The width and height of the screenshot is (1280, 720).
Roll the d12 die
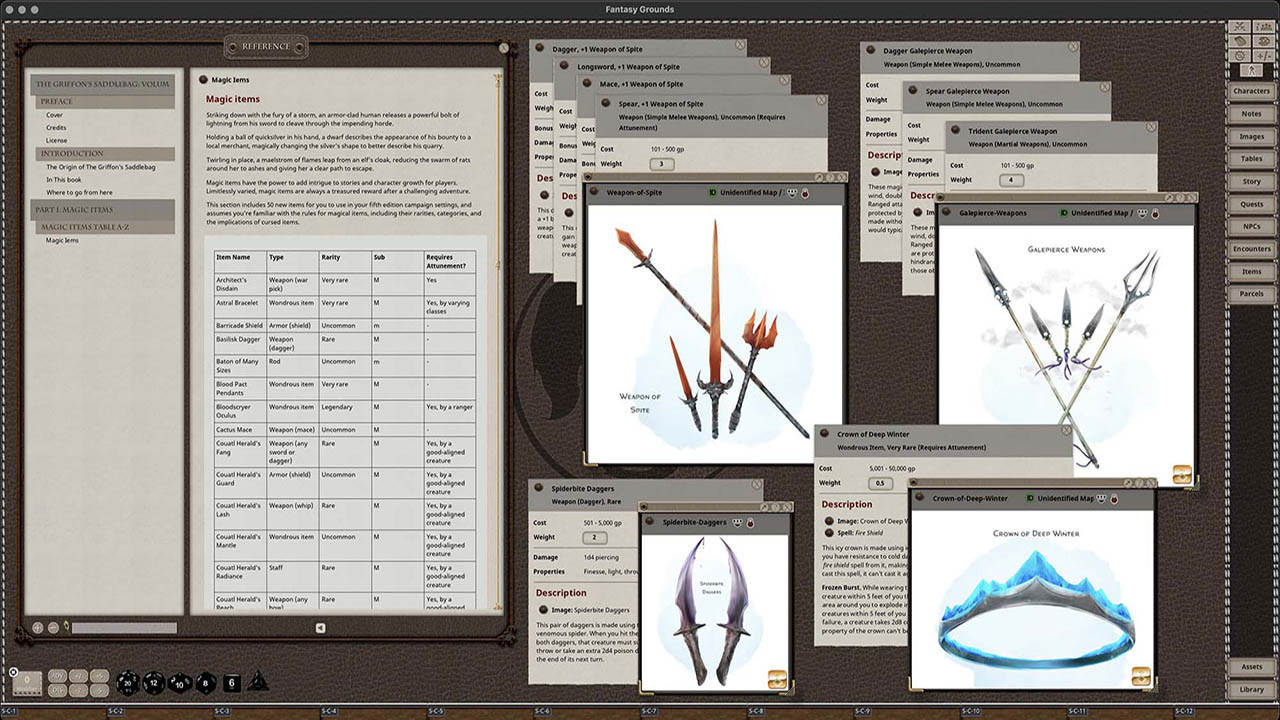pos(152,684)
